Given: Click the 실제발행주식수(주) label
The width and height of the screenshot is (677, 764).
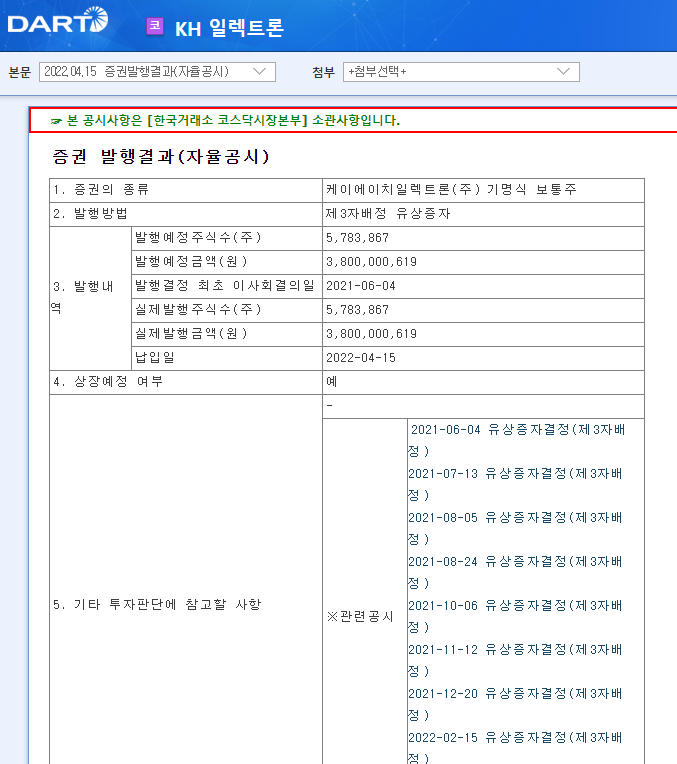Looking at the screenshot, I should point(198,309).
